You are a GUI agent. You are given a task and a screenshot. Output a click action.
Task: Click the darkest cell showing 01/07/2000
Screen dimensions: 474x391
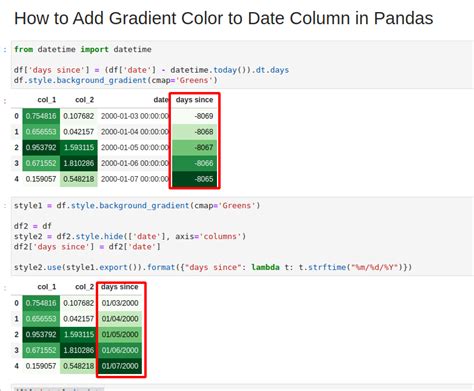coord(120,366)
